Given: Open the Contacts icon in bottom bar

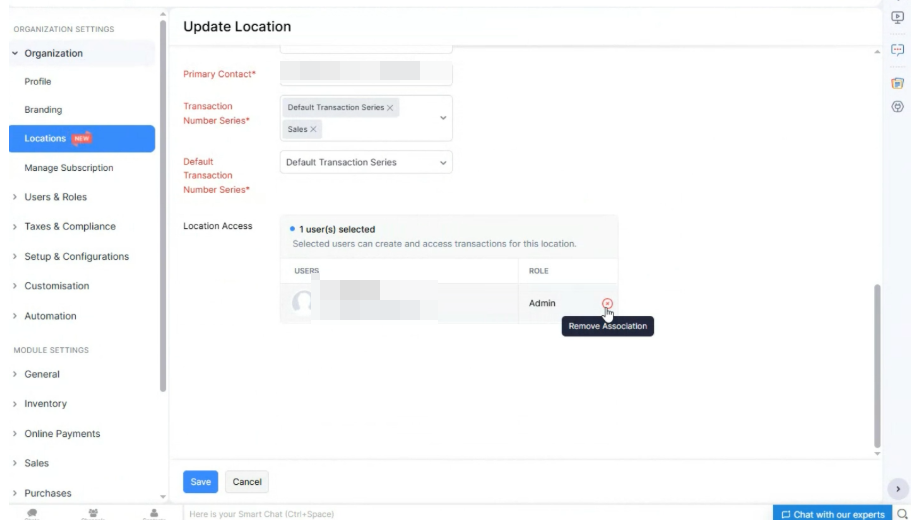Looking at the screenshot, I should click(153, 510).
